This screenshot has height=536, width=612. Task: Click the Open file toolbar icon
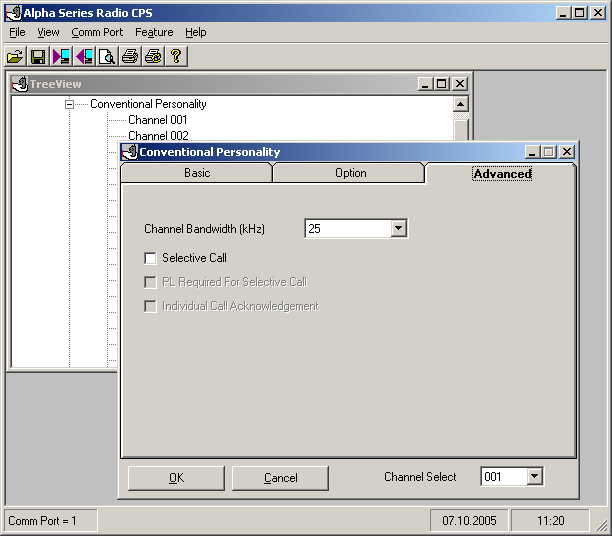point(15,57)
